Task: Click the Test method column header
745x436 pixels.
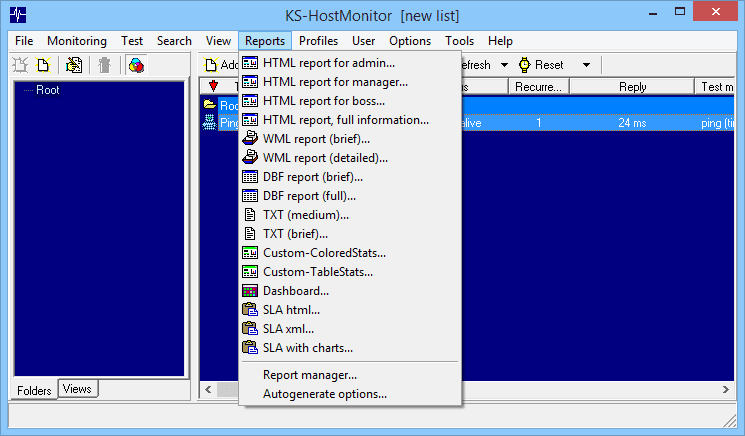Action: pos(715,86)
